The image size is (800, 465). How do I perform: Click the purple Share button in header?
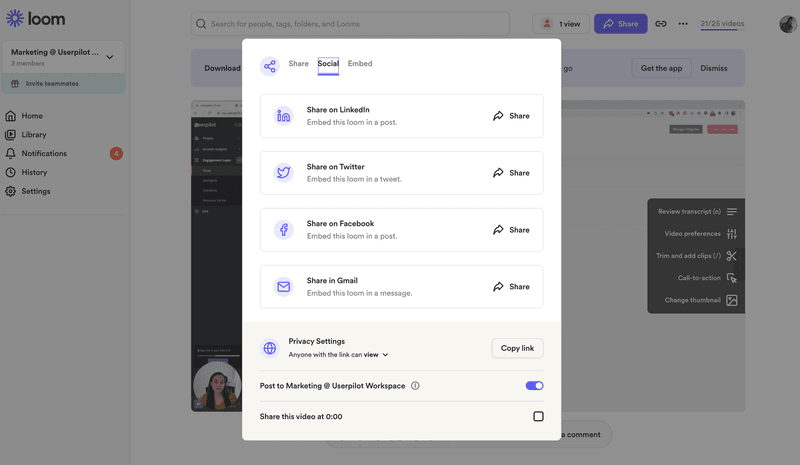pyautogui.click(x=620, y=23)
